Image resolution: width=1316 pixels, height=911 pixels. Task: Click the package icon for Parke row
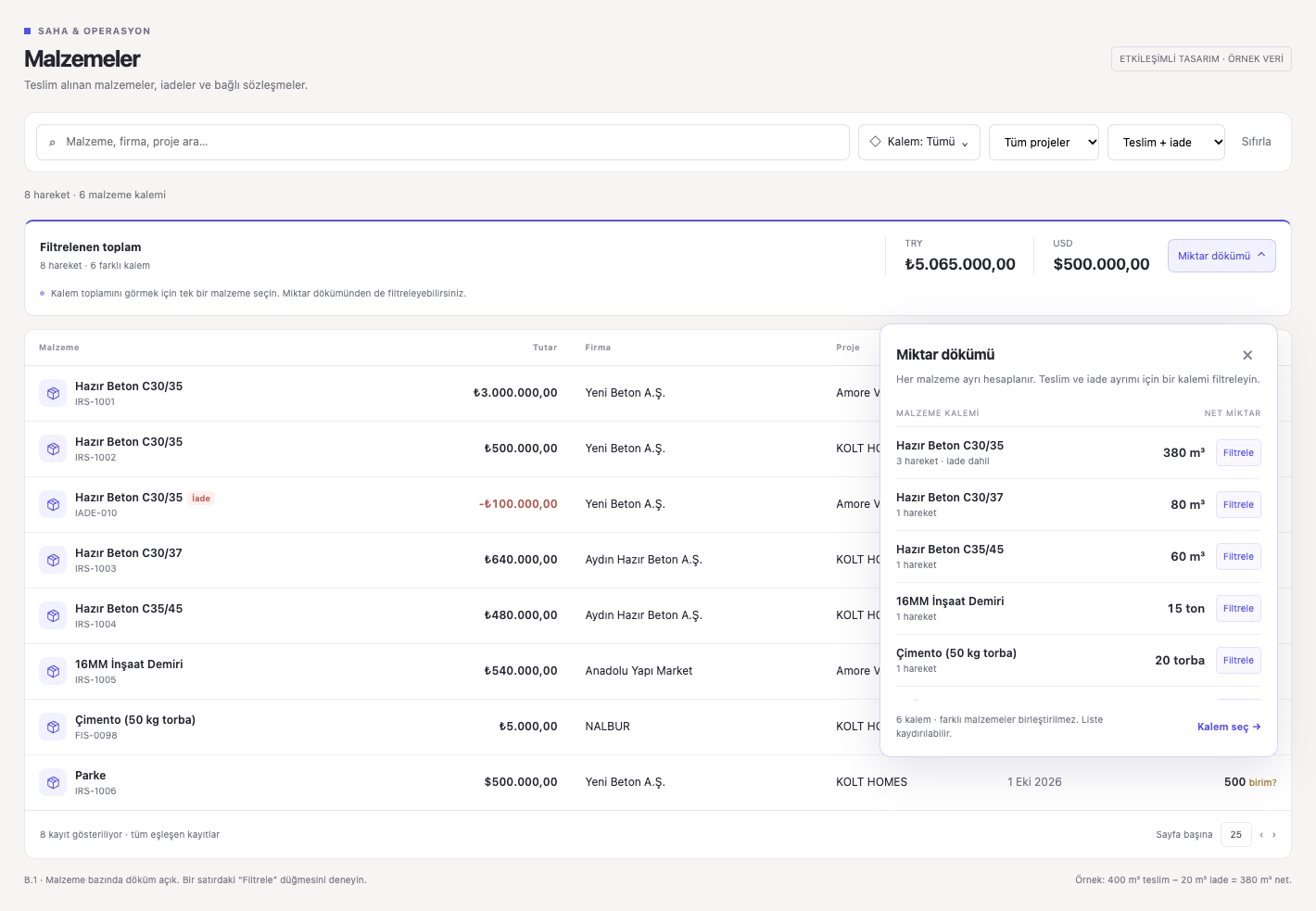[x=53, y=782]
